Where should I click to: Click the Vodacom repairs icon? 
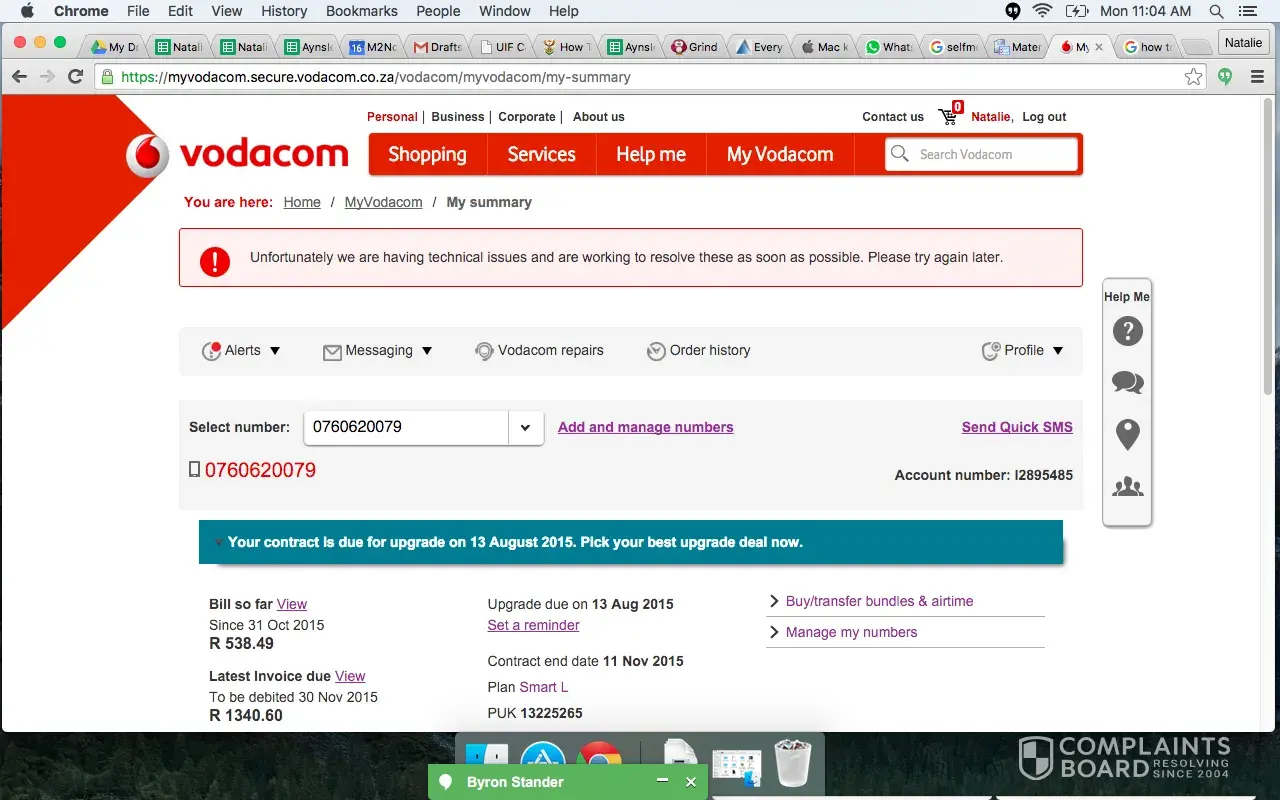(484, 351)
